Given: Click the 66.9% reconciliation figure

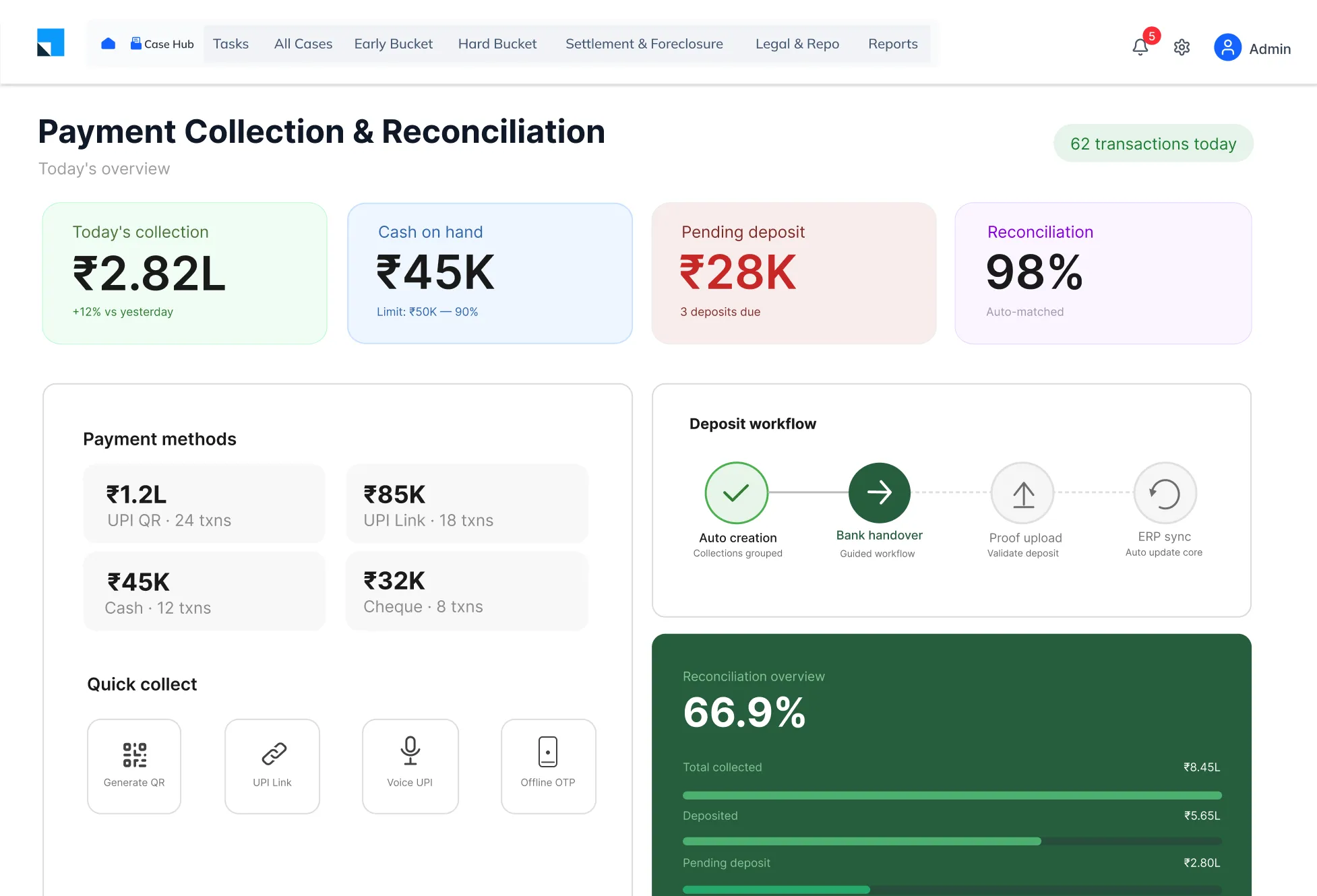Looking at the screenshot, I should click(x=744, y=712).
